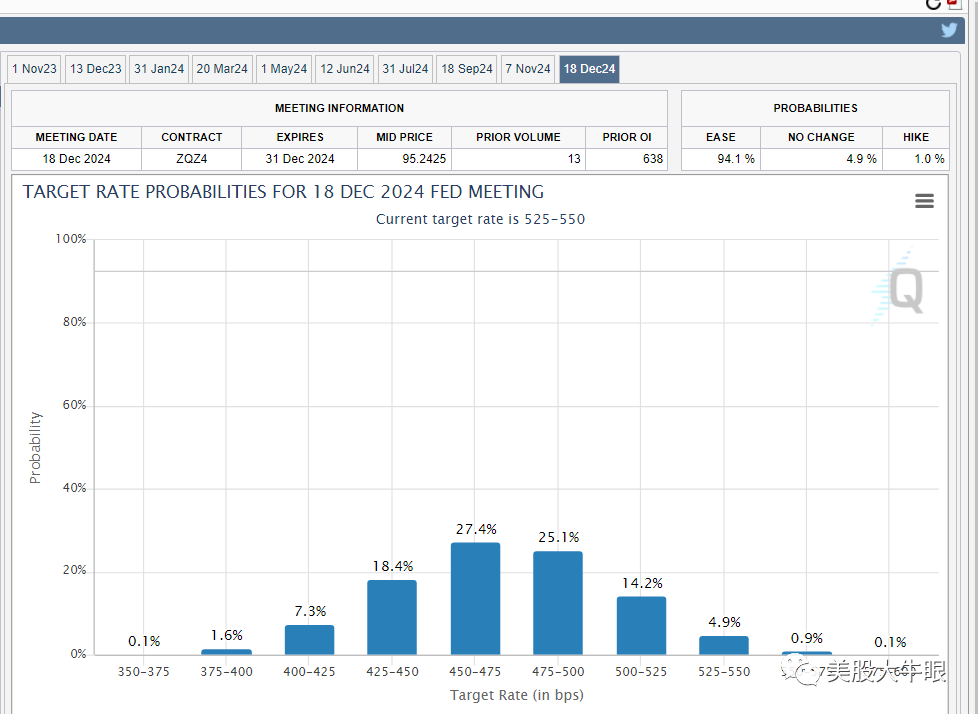Switch to the 20 Mar24 tab

click(222, 69)
